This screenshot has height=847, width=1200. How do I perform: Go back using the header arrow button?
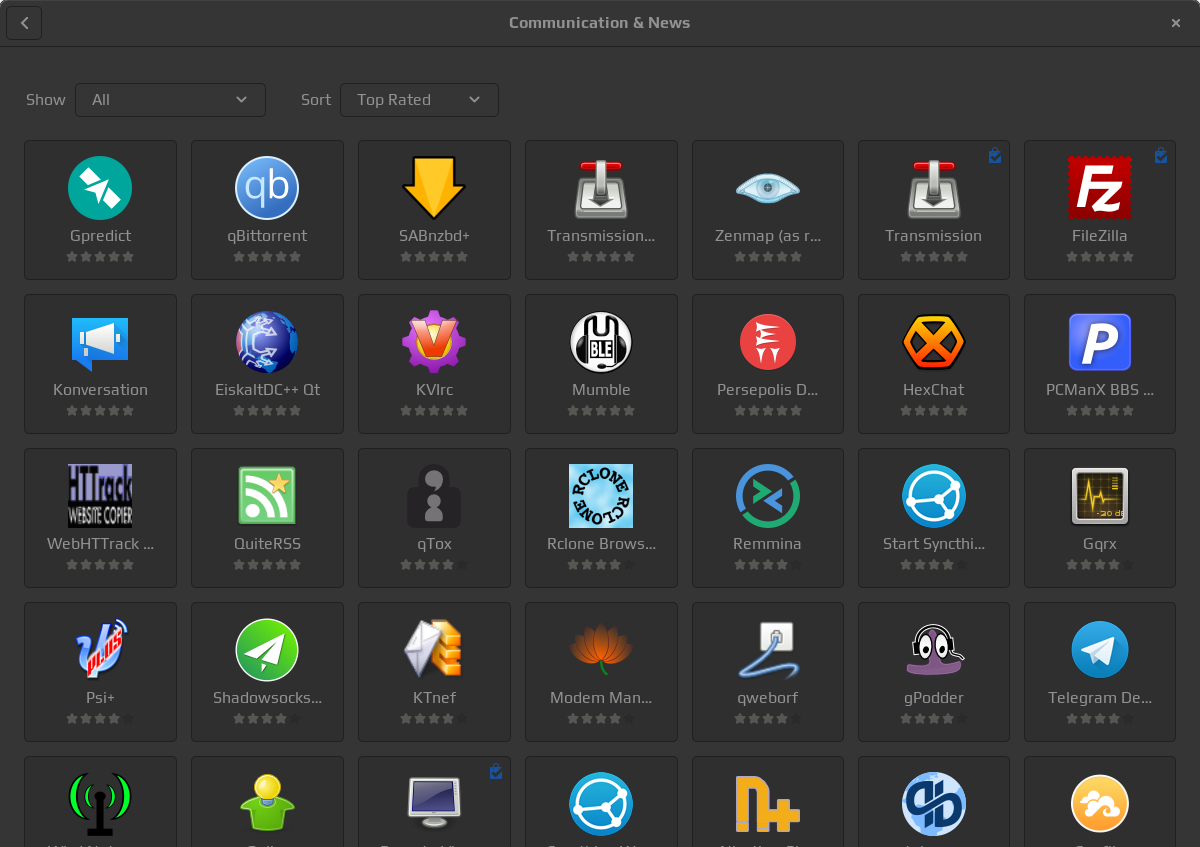24,23
